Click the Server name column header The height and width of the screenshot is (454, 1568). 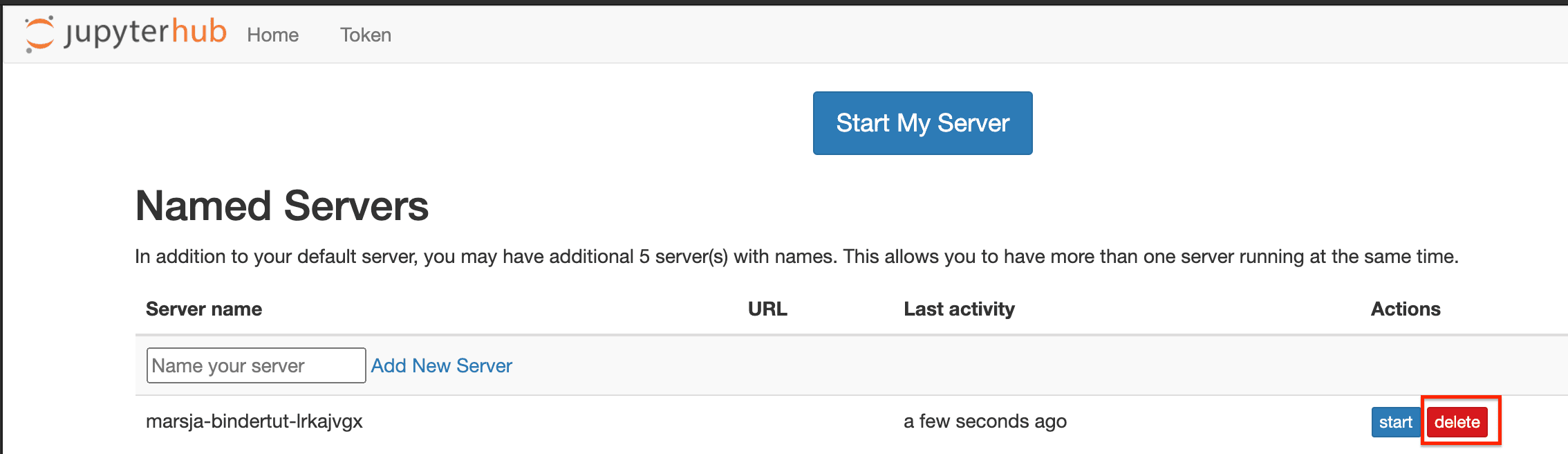pyautogui.click(x=204, y=309)
